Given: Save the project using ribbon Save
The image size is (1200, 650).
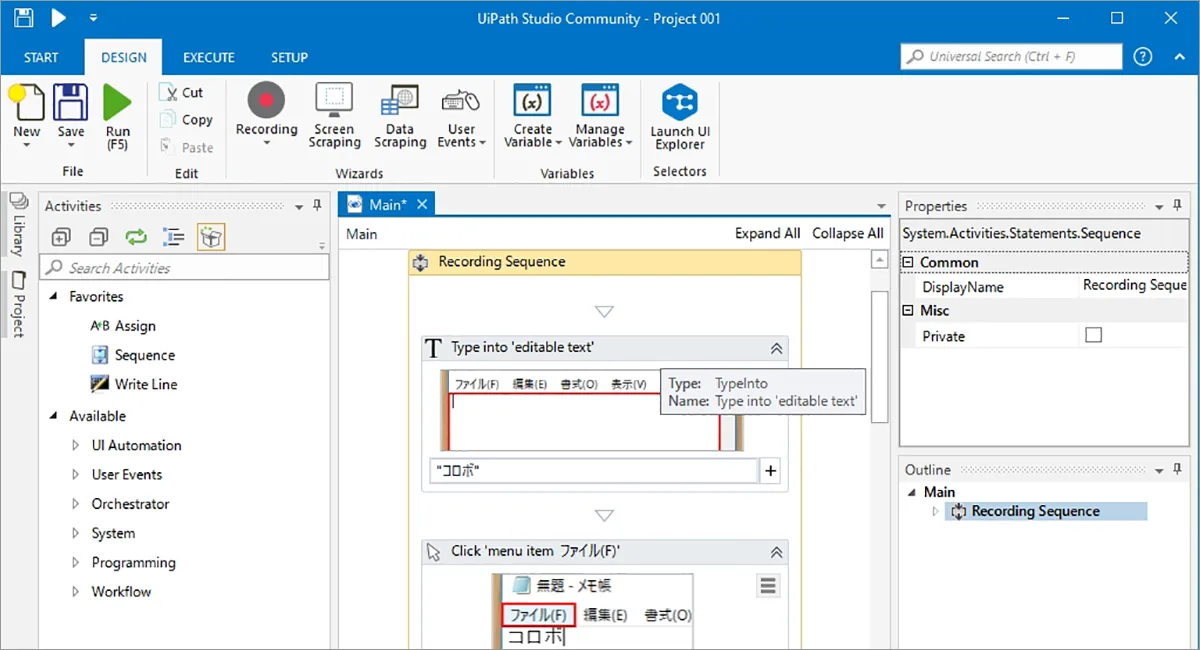Looking at the screenshot, I should pyautogui.click(x=71, y=116).
